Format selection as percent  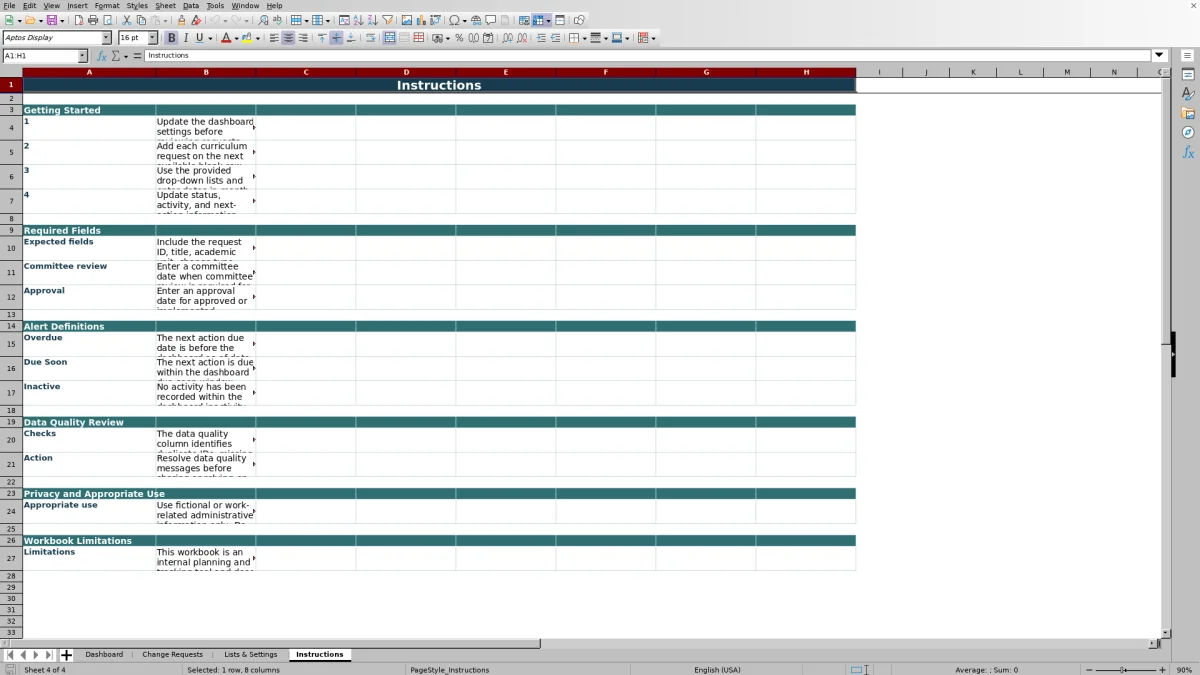[x=459, y=38]
